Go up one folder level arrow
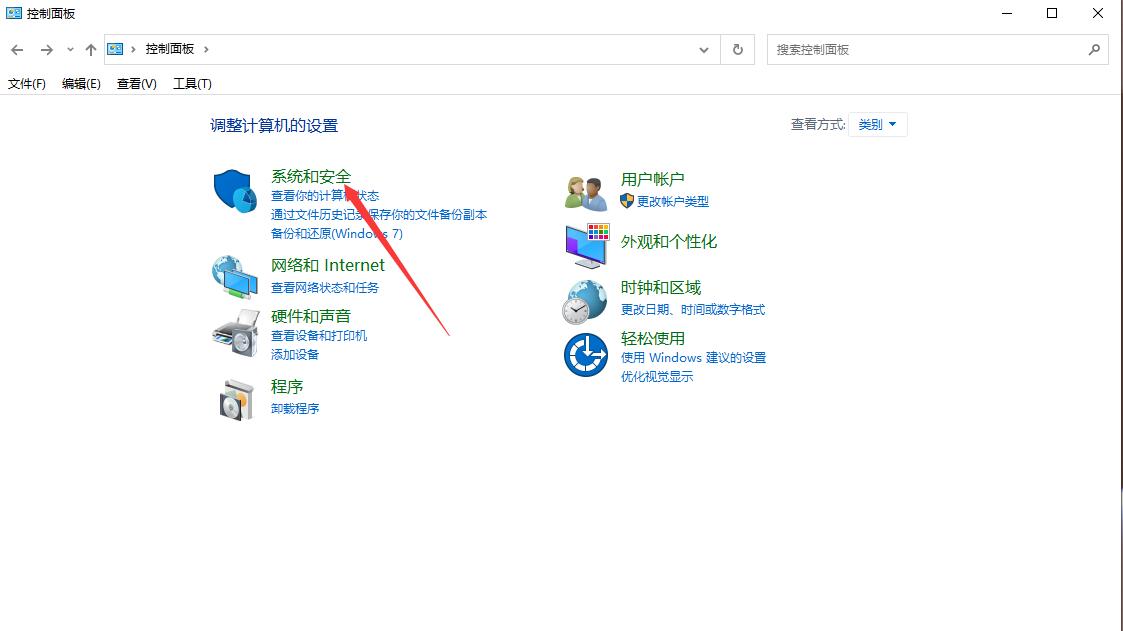 click(x=91, y=49)
